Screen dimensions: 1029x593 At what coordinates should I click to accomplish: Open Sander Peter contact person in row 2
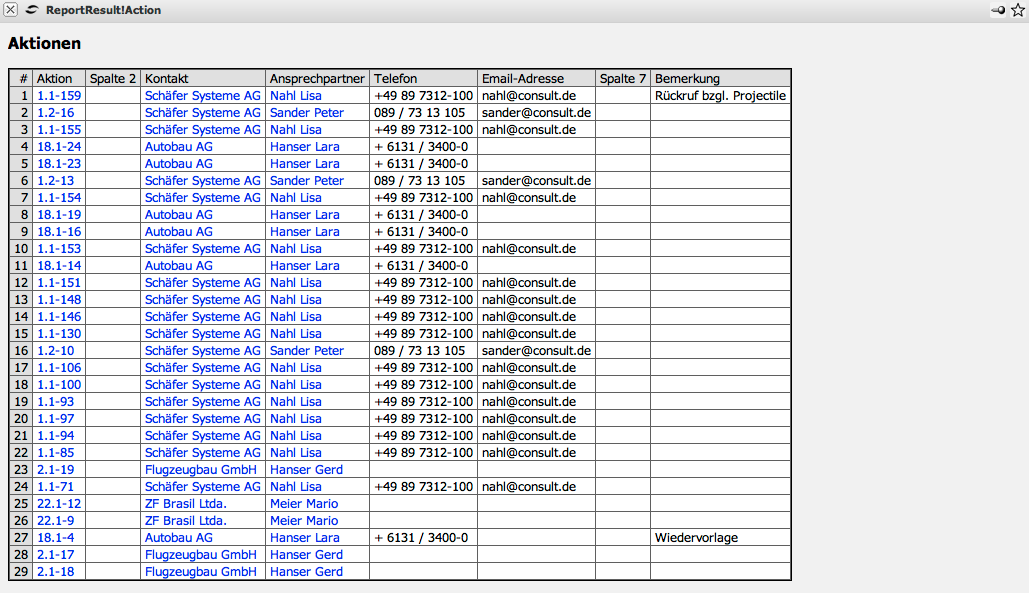(x=306, y=113)
